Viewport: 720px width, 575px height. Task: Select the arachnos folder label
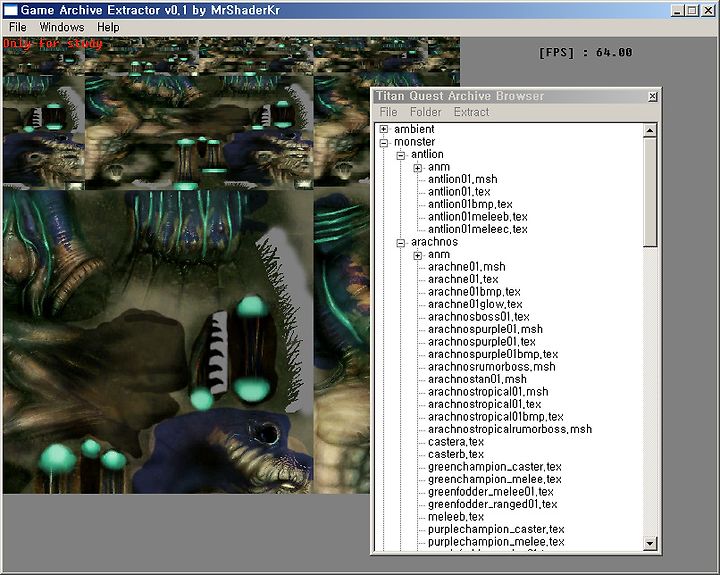point(434,242)
